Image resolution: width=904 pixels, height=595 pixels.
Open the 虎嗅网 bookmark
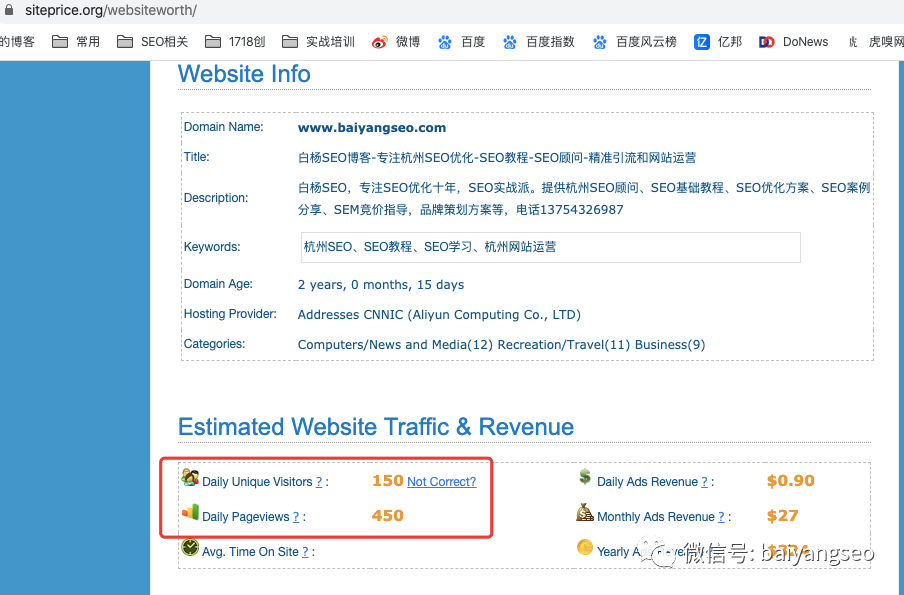(x=875, y=42)
